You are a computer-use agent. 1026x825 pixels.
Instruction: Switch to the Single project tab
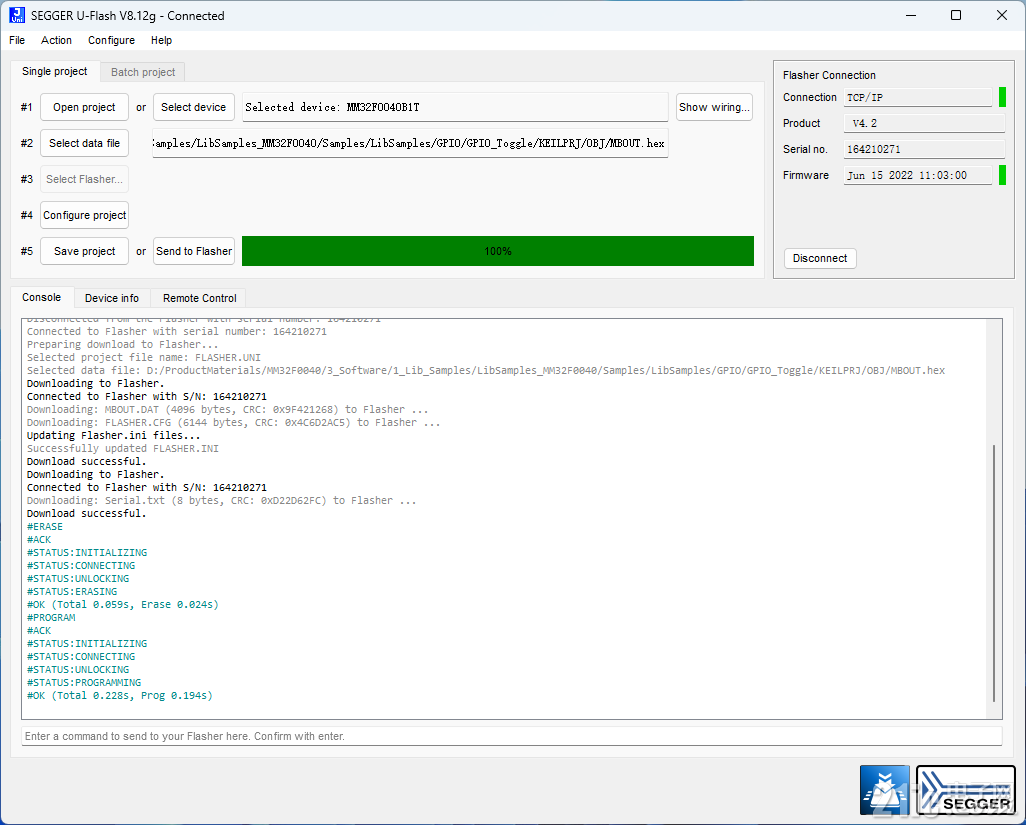54,71
